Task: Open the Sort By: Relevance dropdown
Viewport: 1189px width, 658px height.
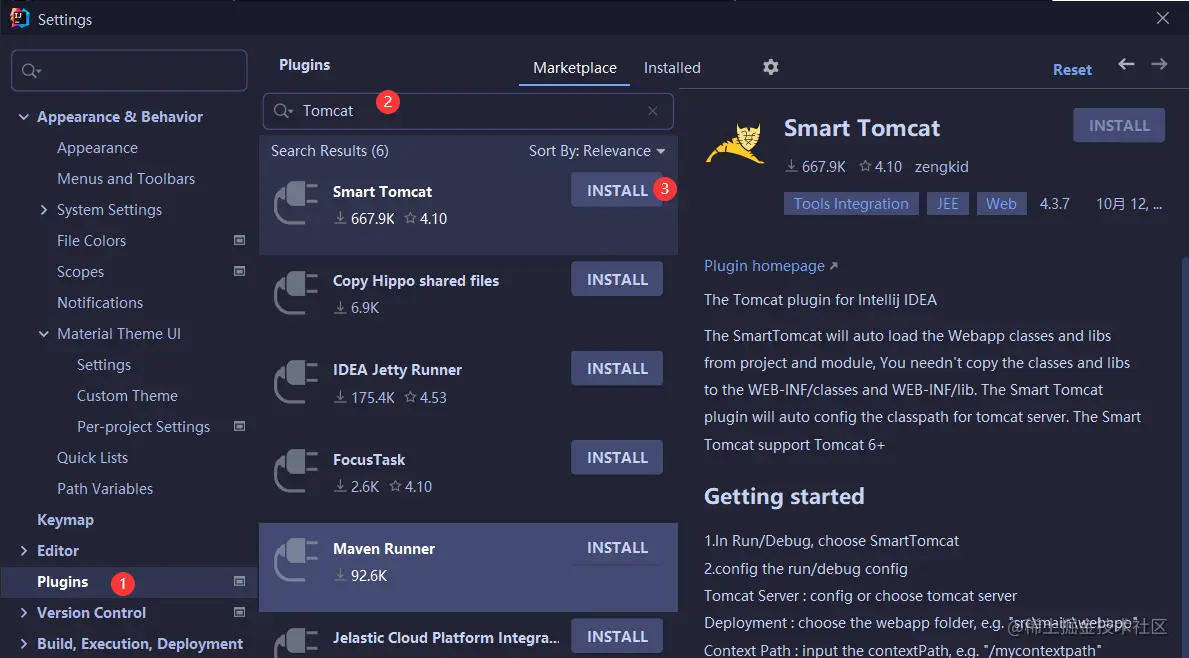Action: (597, 151)
